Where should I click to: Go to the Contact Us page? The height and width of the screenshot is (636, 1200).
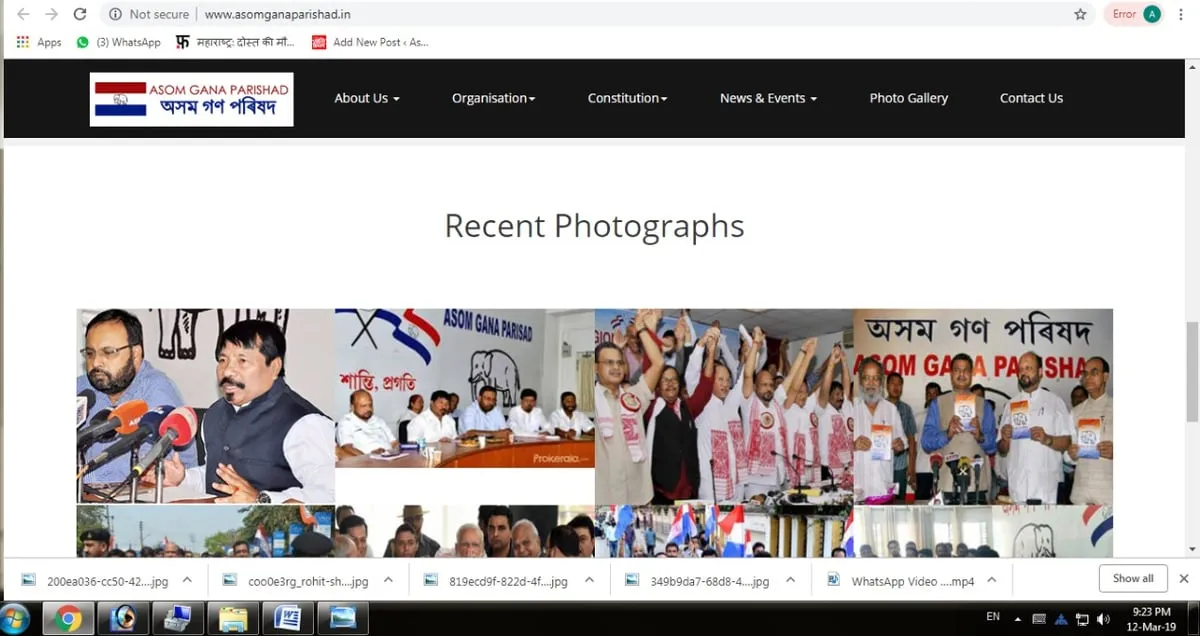pyautogui.click(x=1031, y=98)
